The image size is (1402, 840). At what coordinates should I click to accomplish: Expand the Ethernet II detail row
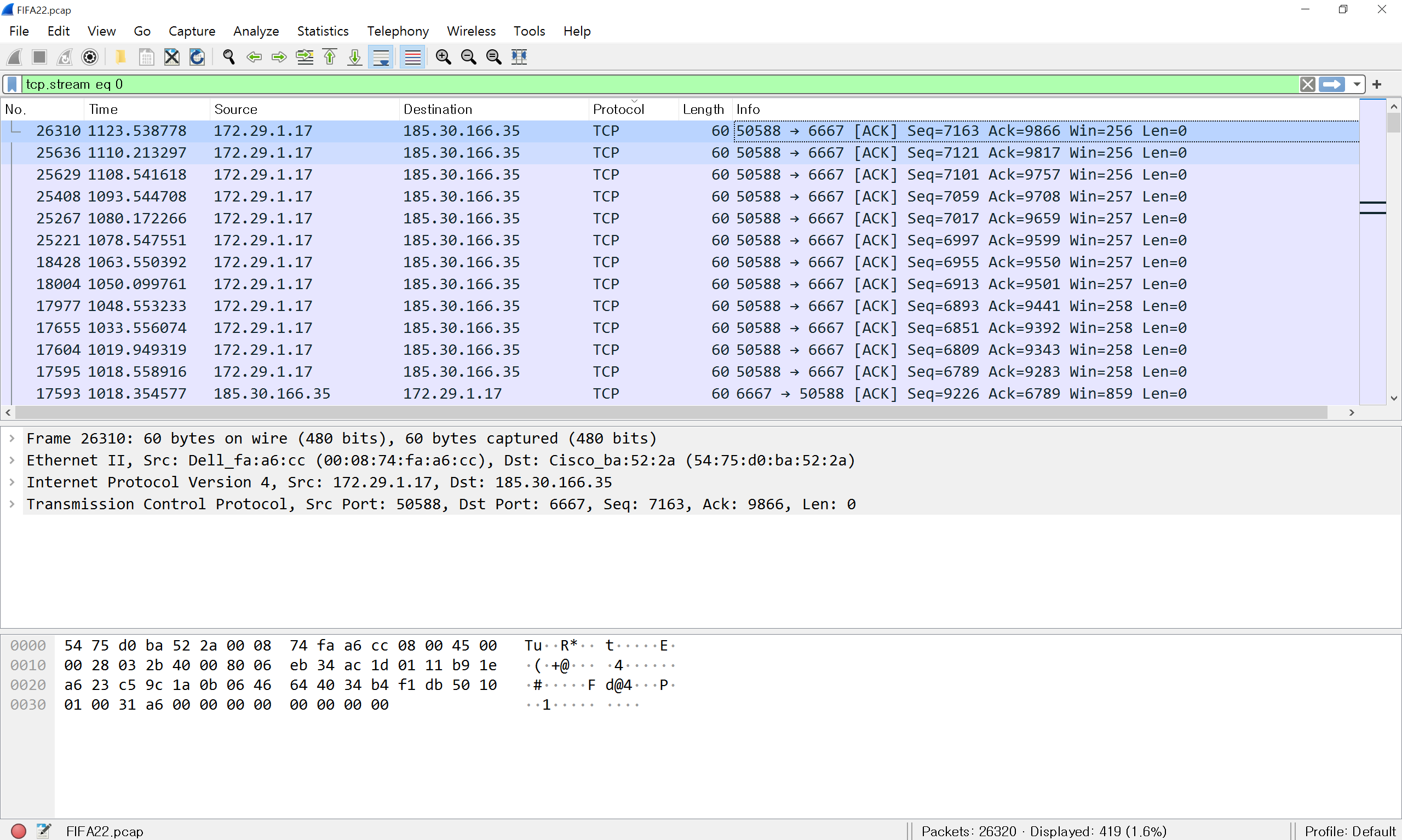(x=12, y=460)
